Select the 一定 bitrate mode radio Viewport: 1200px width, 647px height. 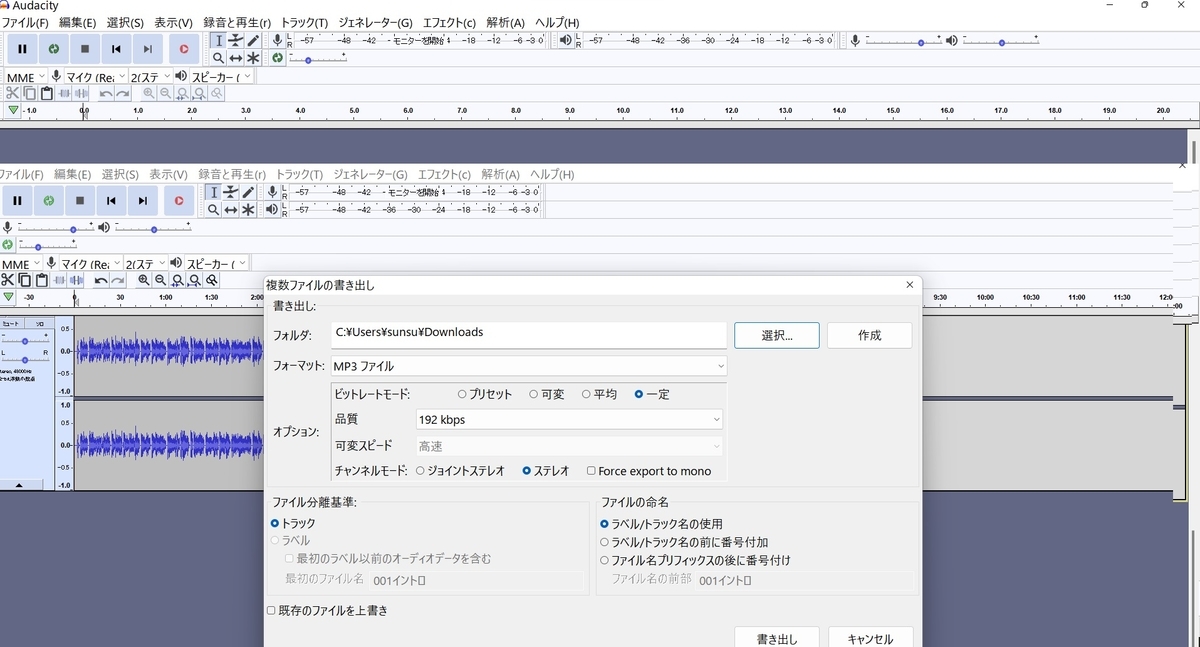(x=652, y=394)
